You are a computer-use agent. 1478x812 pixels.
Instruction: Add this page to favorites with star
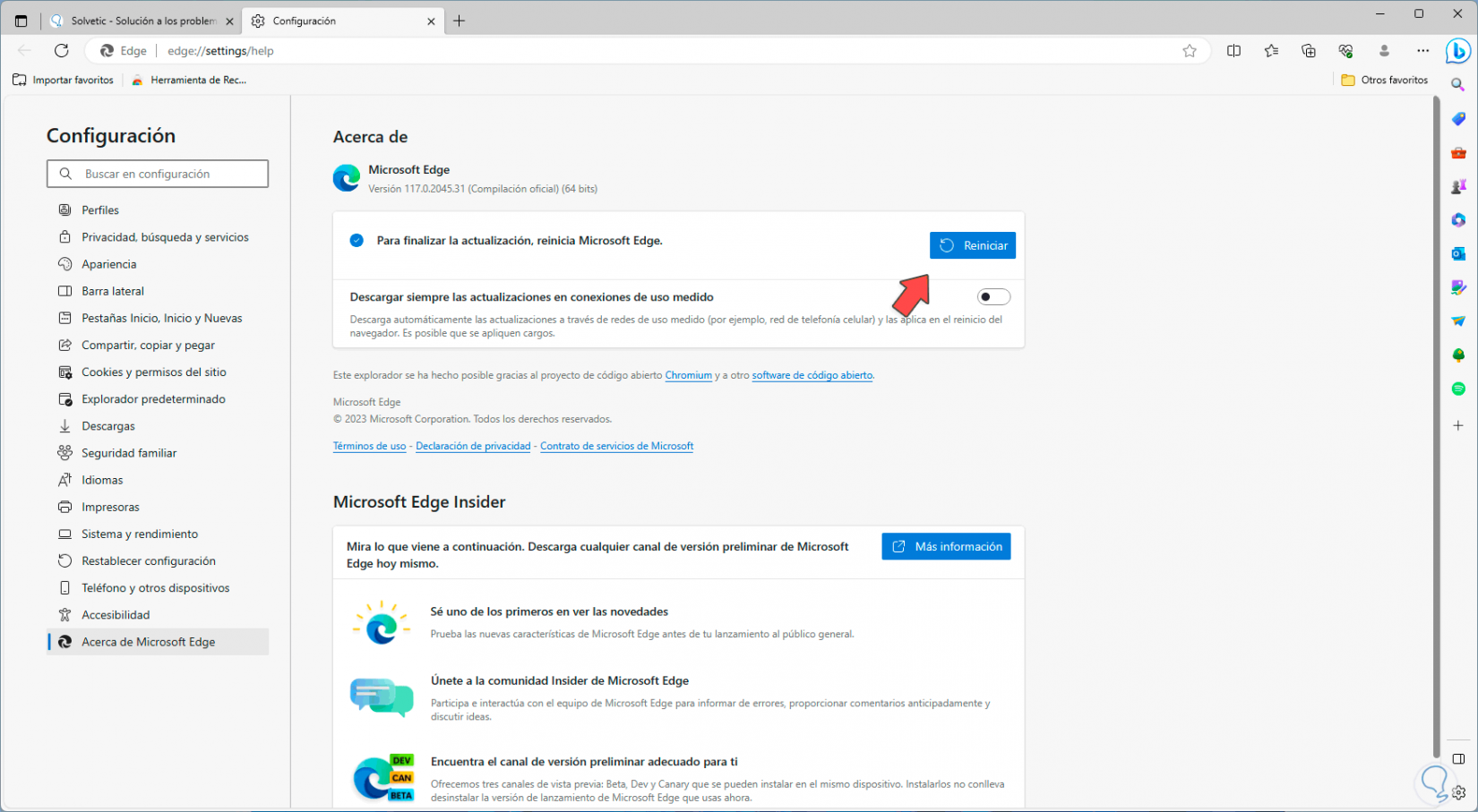pyautogui.click(x=1190, y=51)
